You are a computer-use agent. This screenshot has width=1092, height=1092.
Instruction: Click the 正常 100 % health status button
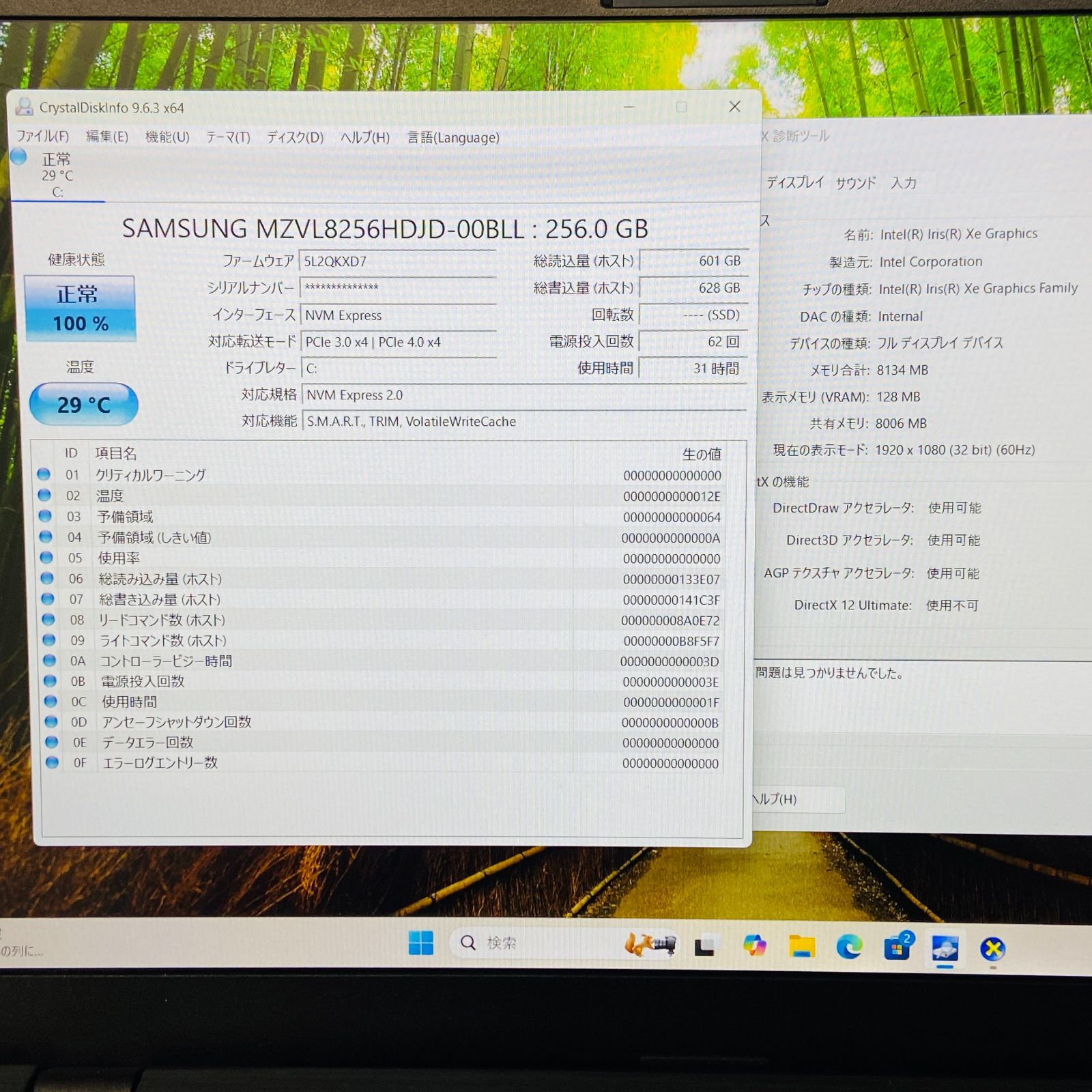(x=80, y=308)
